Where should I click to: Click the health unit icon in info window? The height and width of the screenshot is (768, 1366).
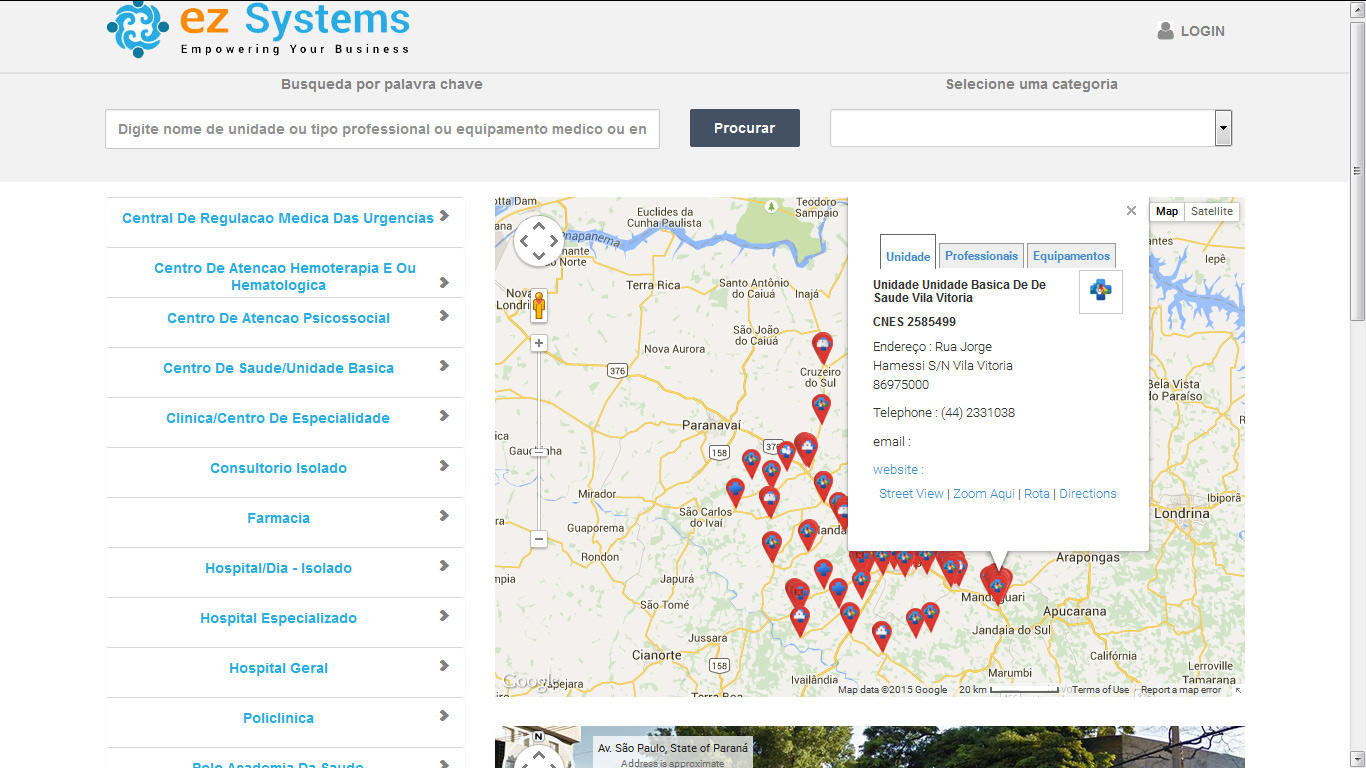[x=1100, y=292]
